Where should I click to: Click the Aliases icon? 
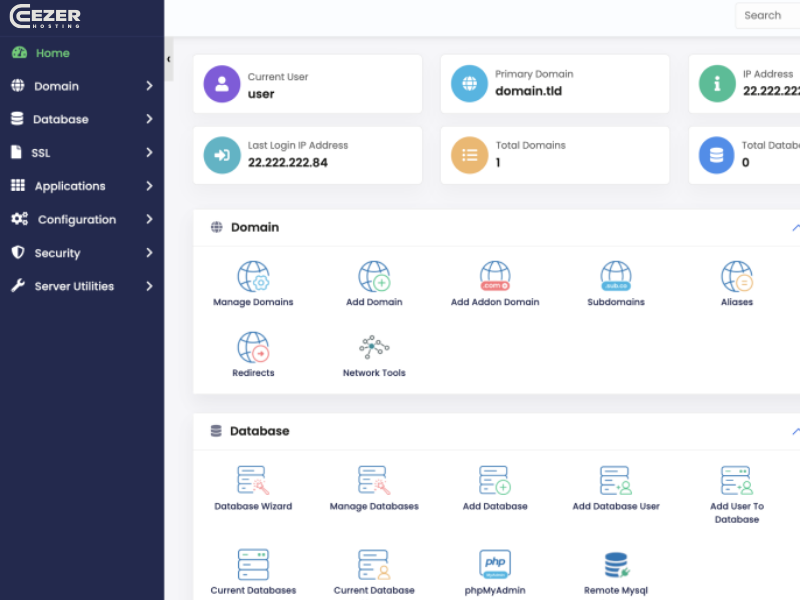(736, 280)
